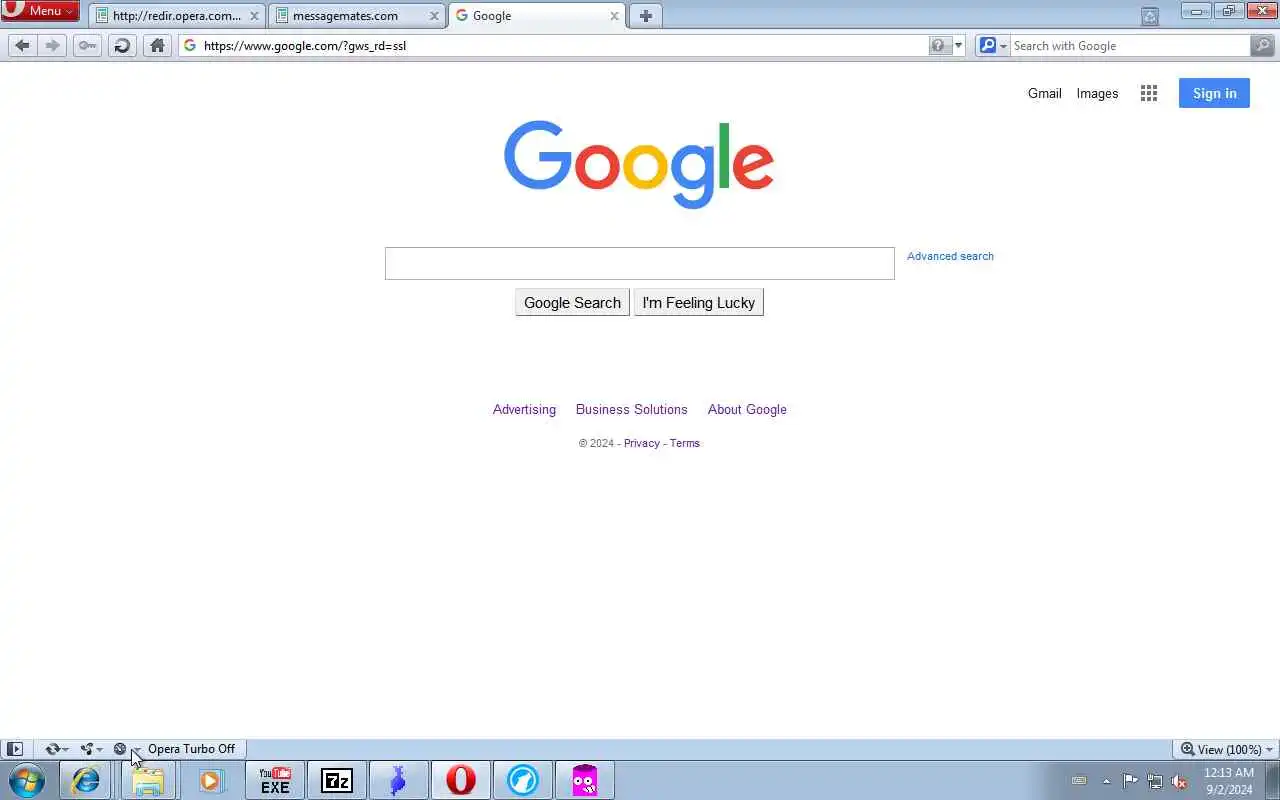The image size is (1280, 800).
Task: Open the password wand key icon
Action: [x=88, y=45]
